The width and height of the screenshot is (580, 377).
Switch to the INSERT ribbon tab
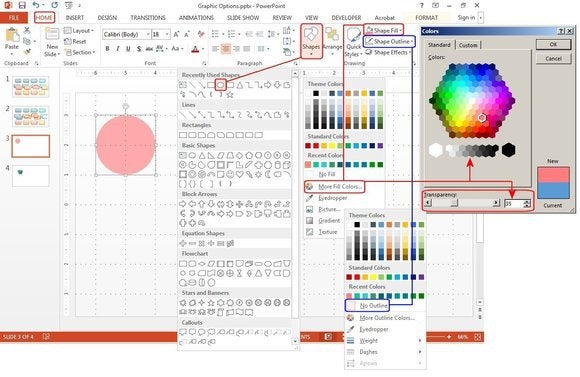point(75,17)
